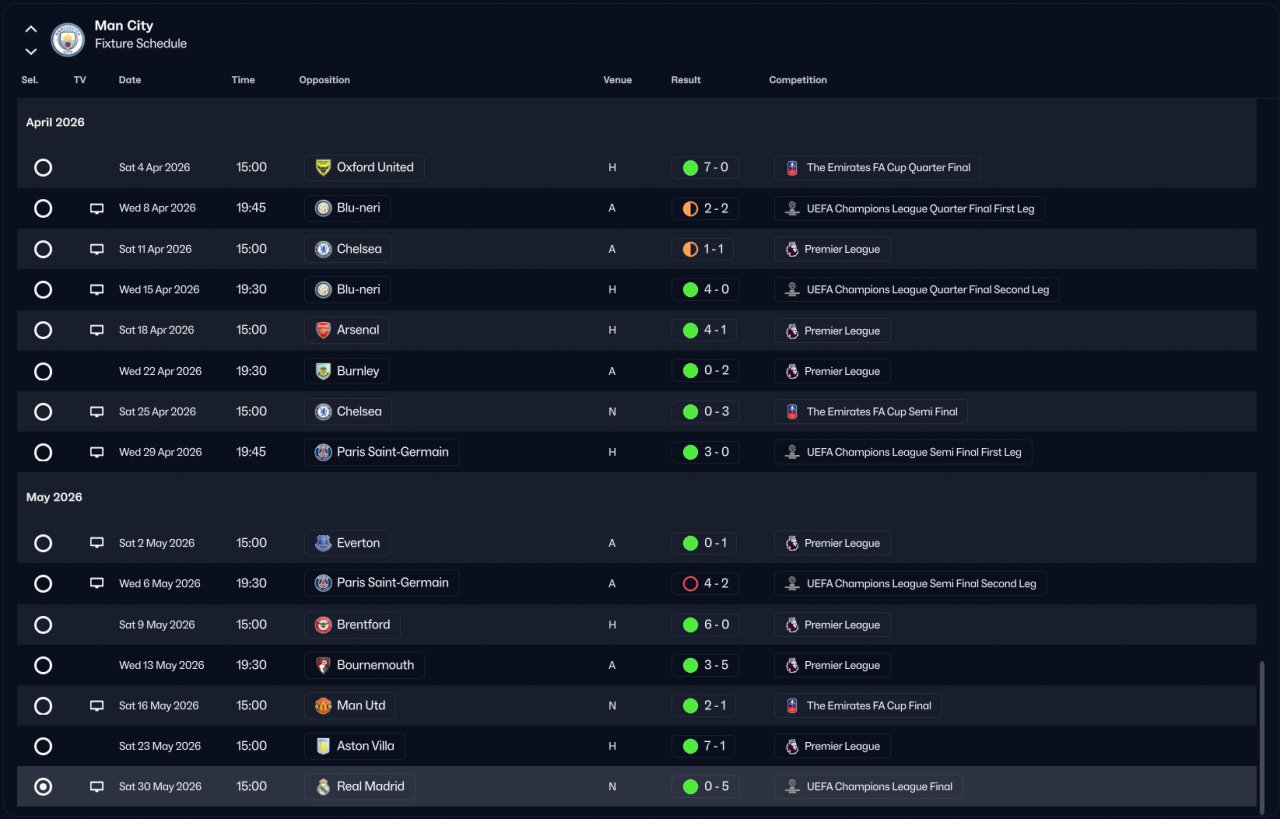The width and height of the screenshot is (1280, 819).
Task: Sort fixtures by the Date column header
Action: [x=130, y=80]
